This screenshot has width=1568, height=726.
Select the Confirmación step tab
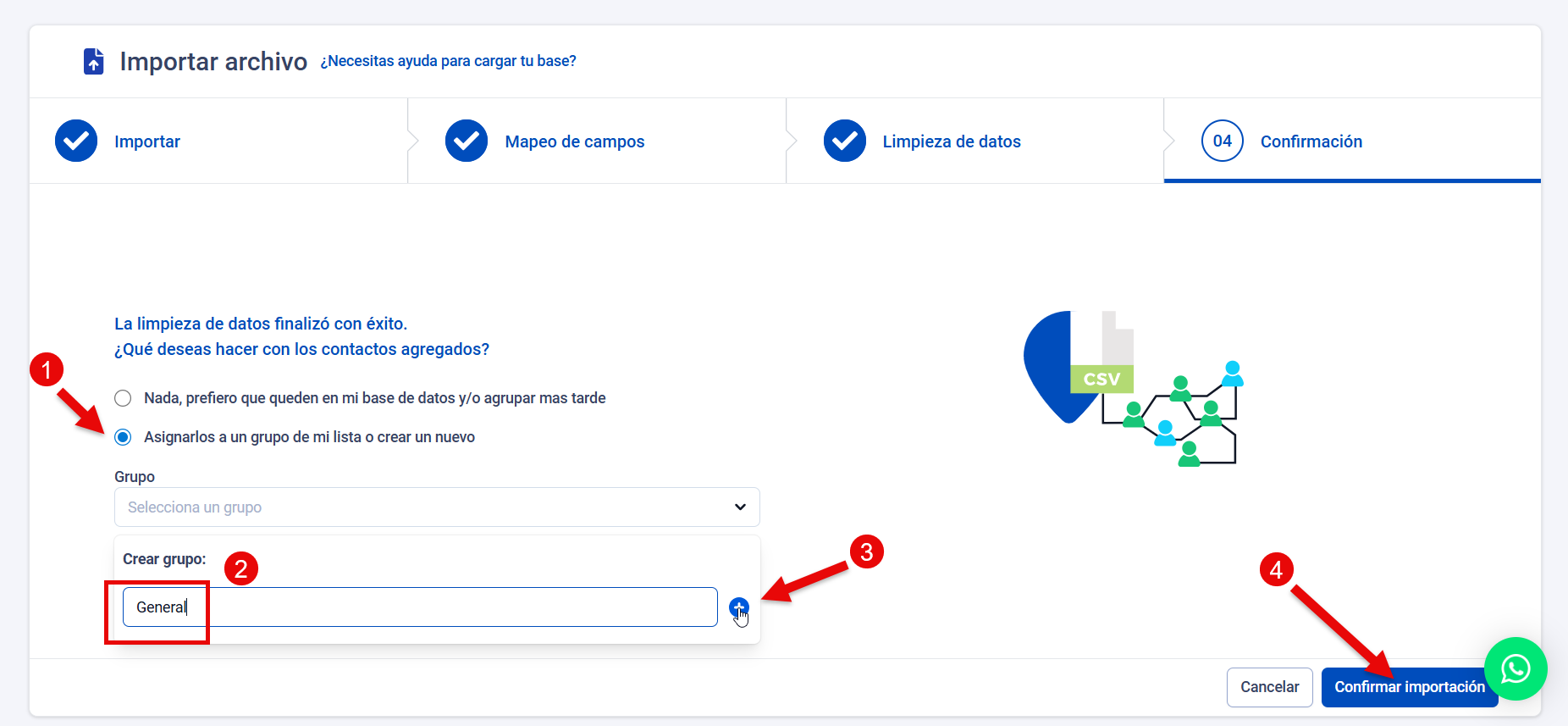click(1311, 141)
